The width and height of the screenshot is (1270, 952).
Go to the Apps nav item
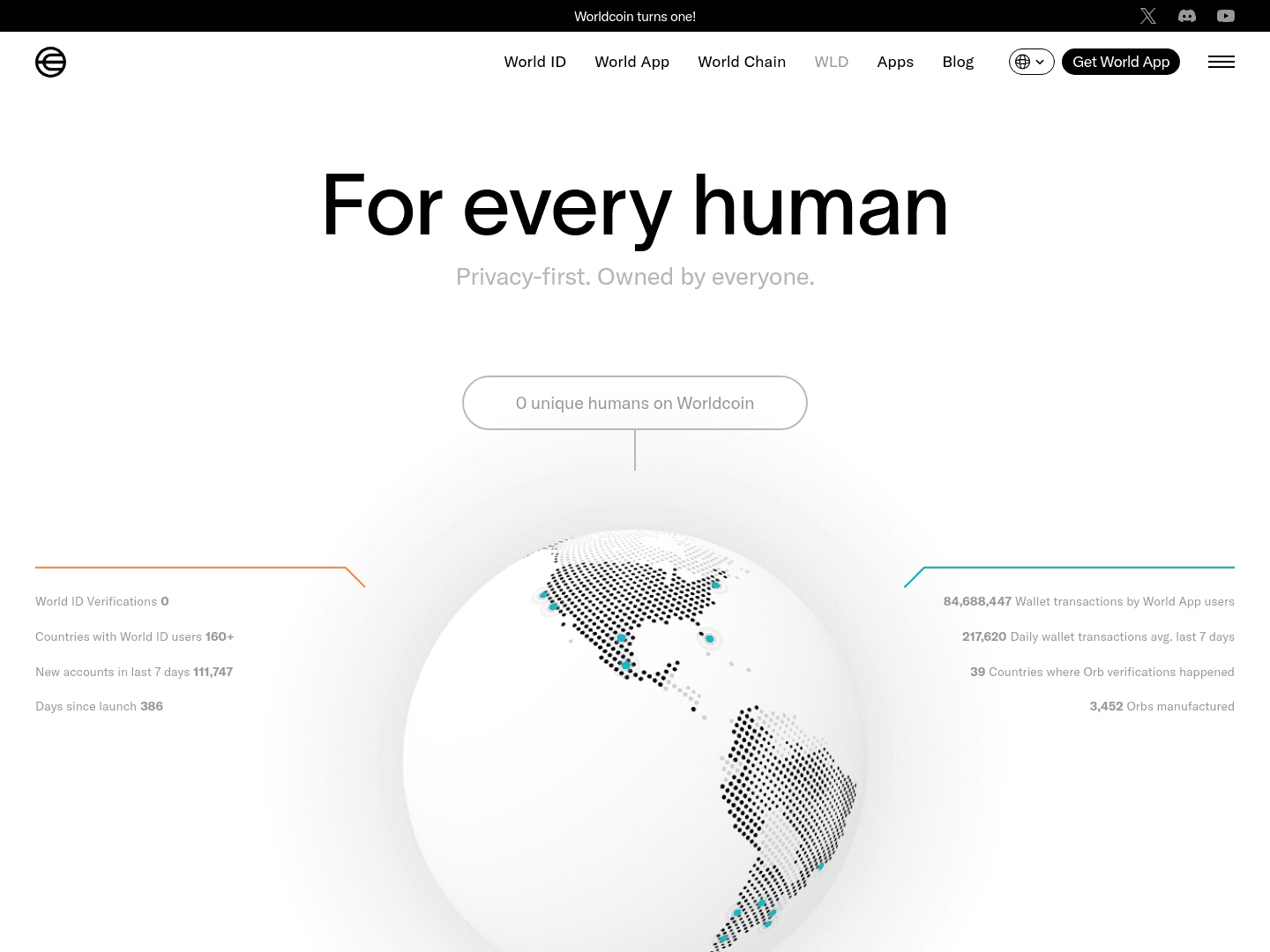point(895,62)
